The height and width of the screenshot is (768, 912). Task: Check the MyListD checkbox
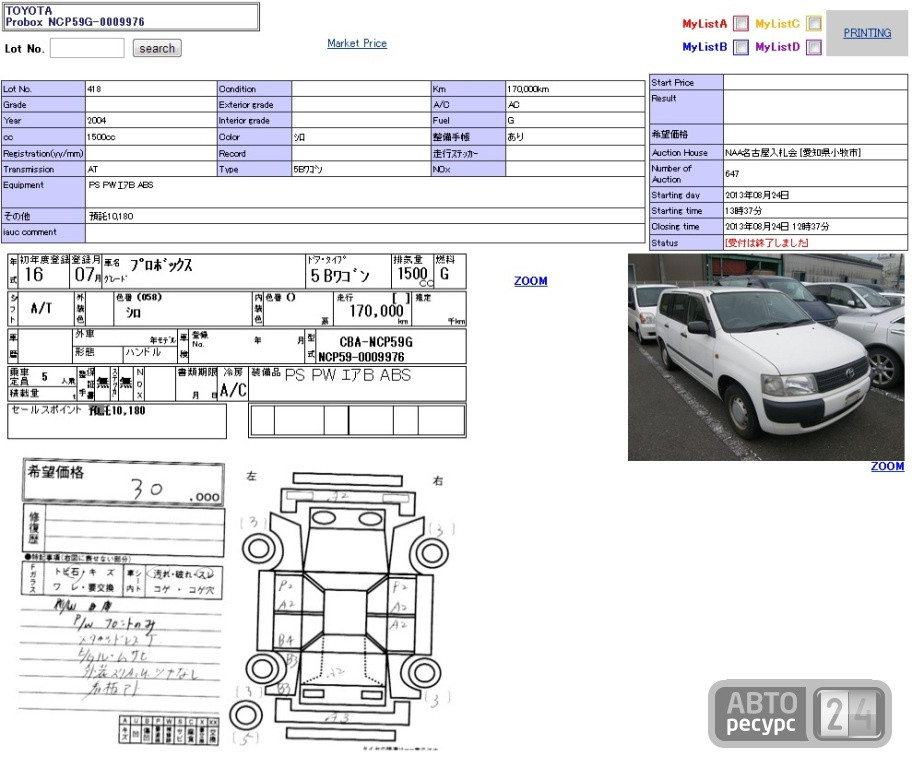click(814, 47)
